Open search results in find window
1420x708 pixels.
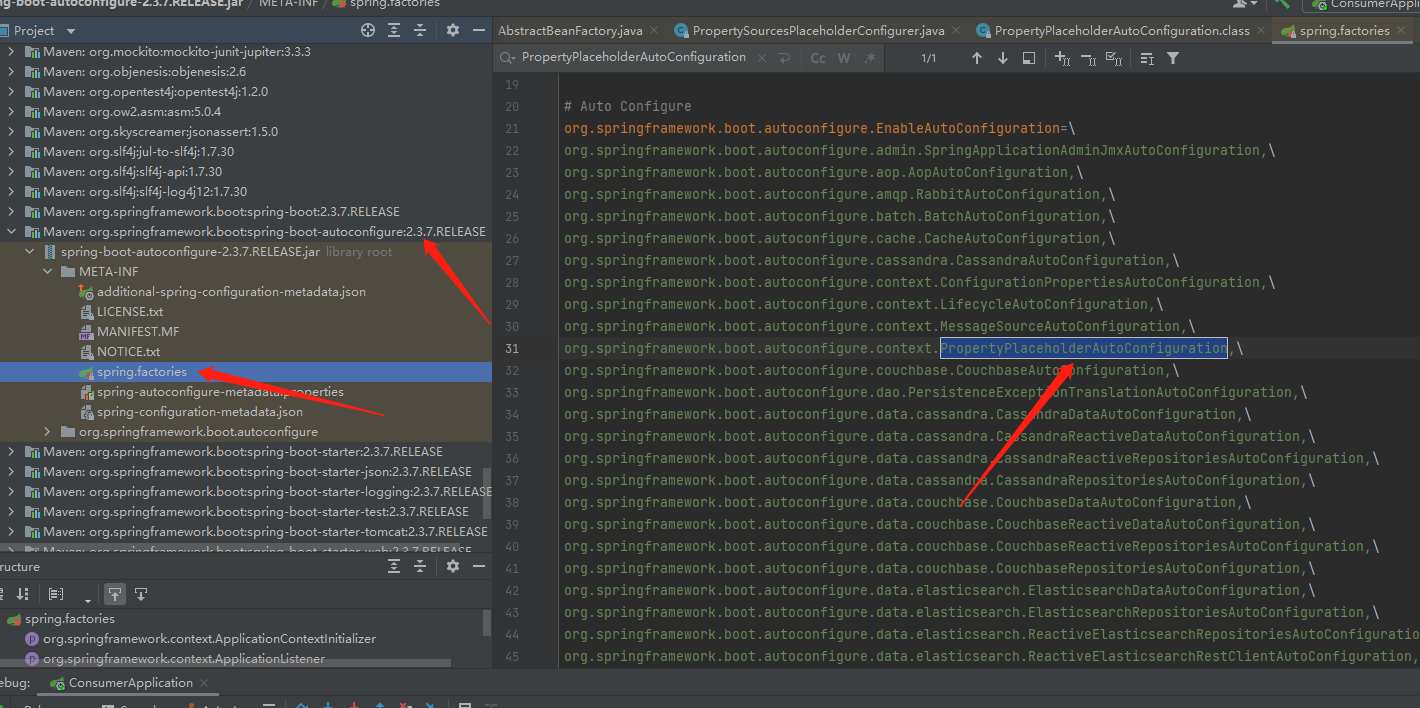point(1029,58)
